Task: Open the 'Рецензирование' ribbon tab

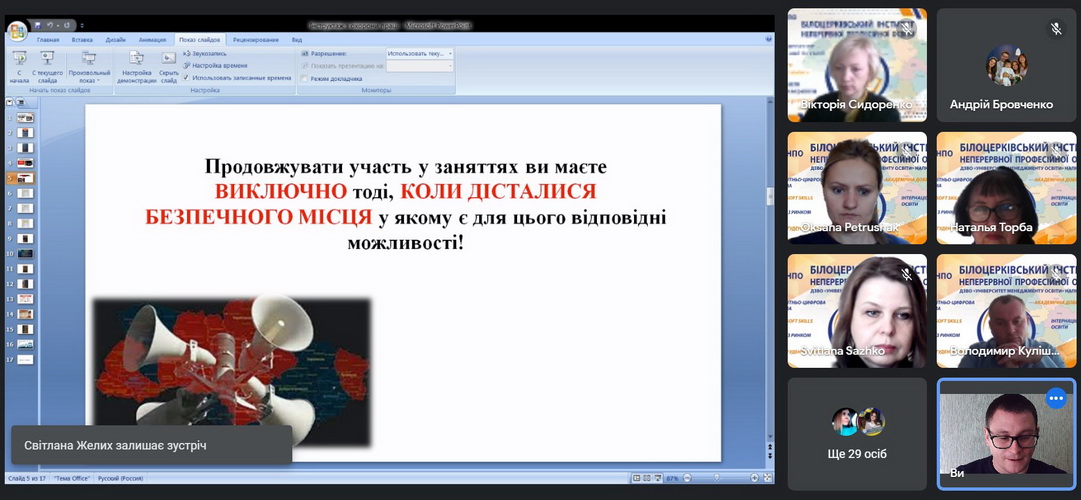Action: [x=258, y=40]
